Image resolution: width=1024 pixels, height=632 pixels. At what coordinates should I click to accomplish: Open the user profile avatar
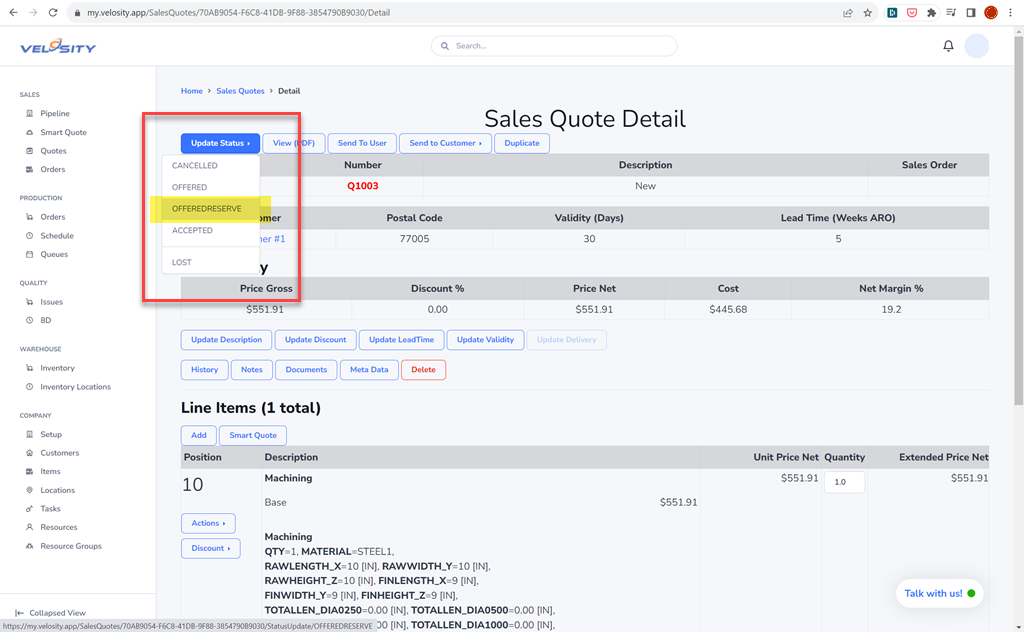click(x=976, y=46)
